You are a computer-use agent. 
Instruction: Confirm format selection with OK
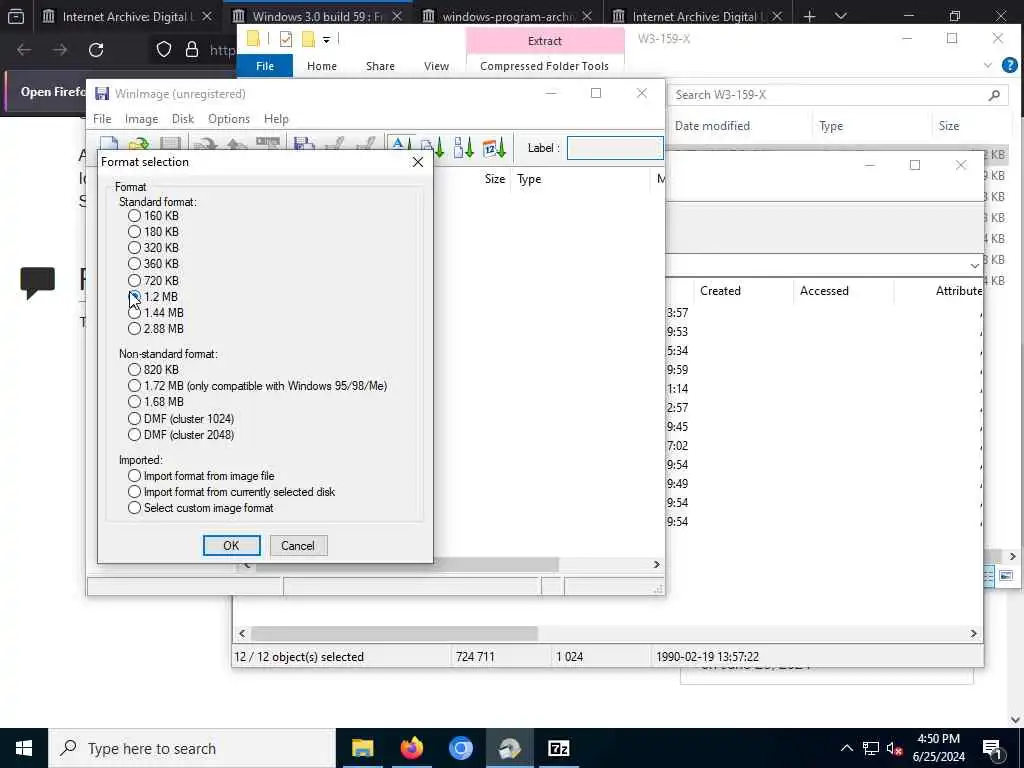coord(231,545)
